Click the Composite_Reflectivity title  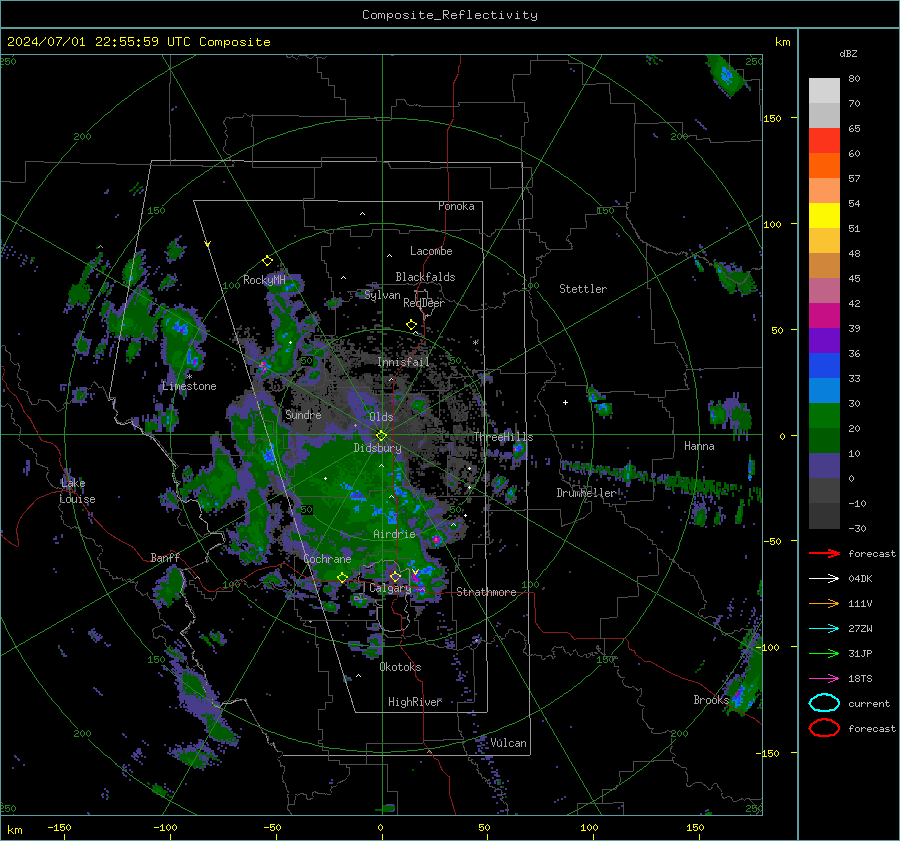tap(449, 15)
